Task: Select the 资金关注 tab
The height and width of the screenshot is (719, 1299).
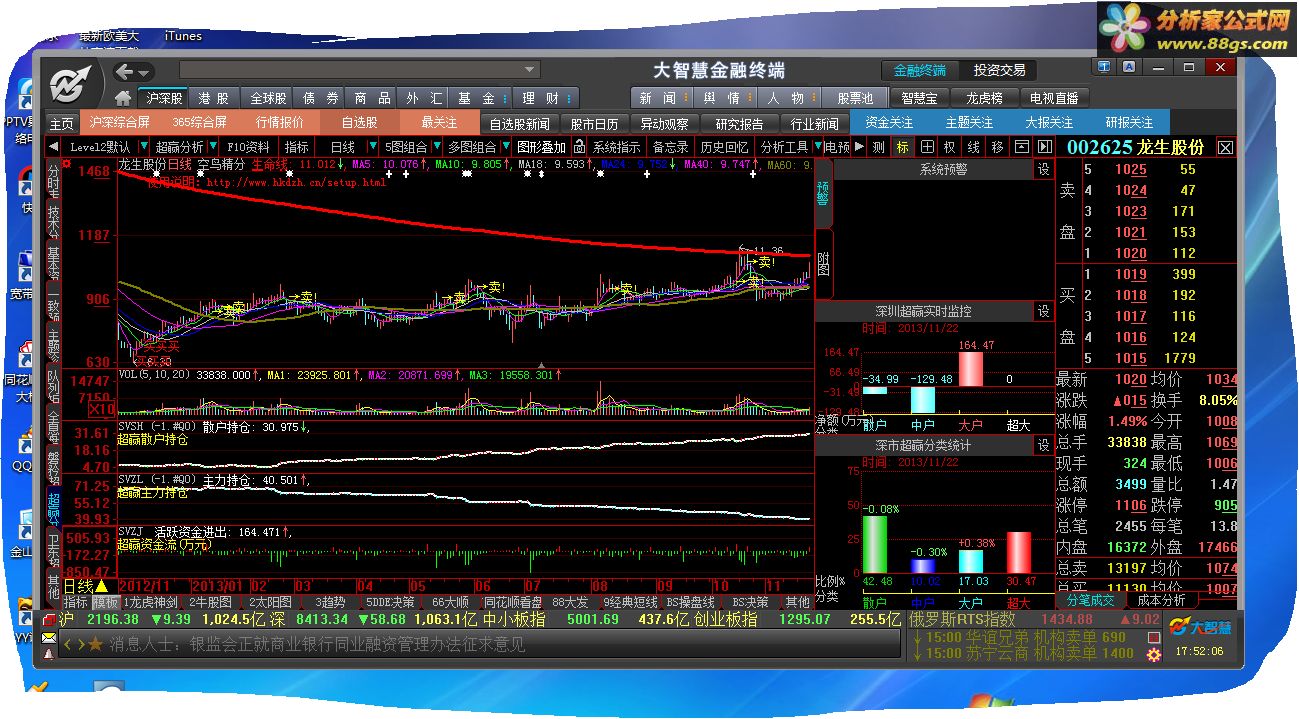Action: (x=889, y=123)
